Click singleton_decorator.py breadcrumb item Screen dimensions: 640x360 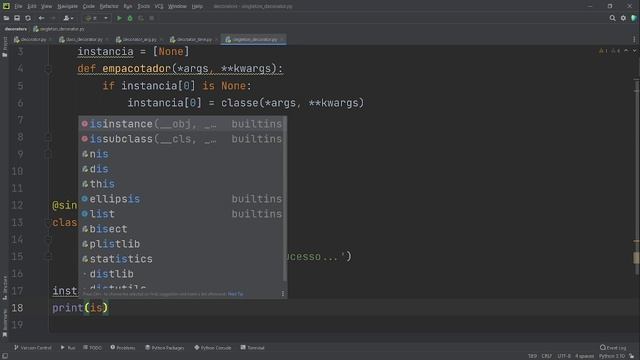point(59,29)
